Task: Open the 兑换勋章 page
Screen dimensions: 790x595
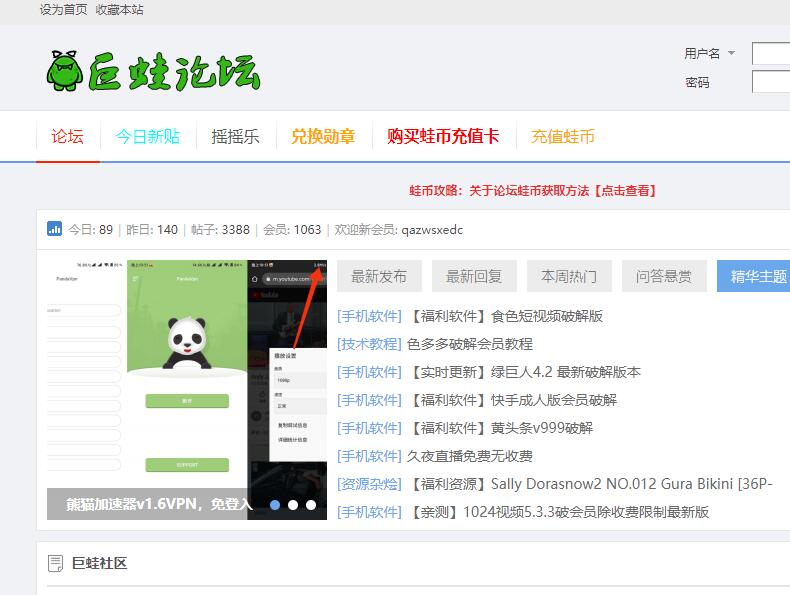Action: point(323,136)
